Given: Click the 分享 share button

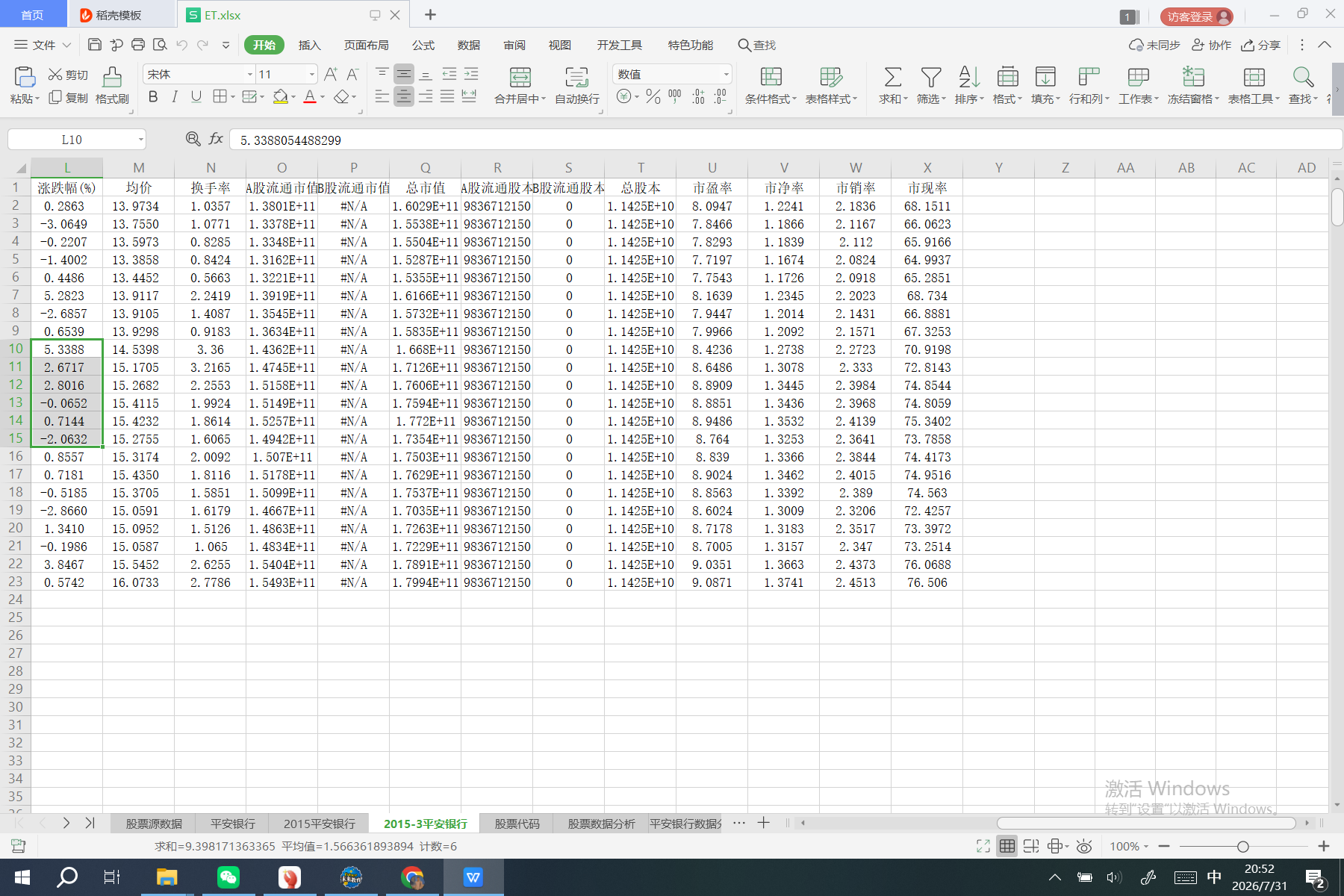Looking at the screenshot, I should coord(1261,45).
